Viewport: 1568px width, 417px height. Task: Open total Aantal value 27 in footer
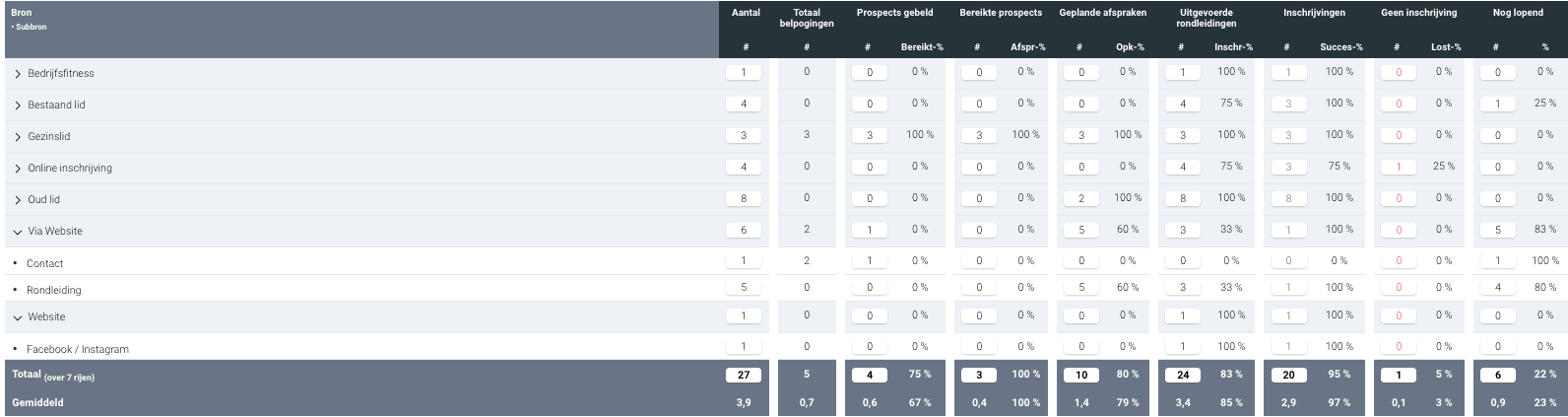pyautogui.click(x=744, y=375)
